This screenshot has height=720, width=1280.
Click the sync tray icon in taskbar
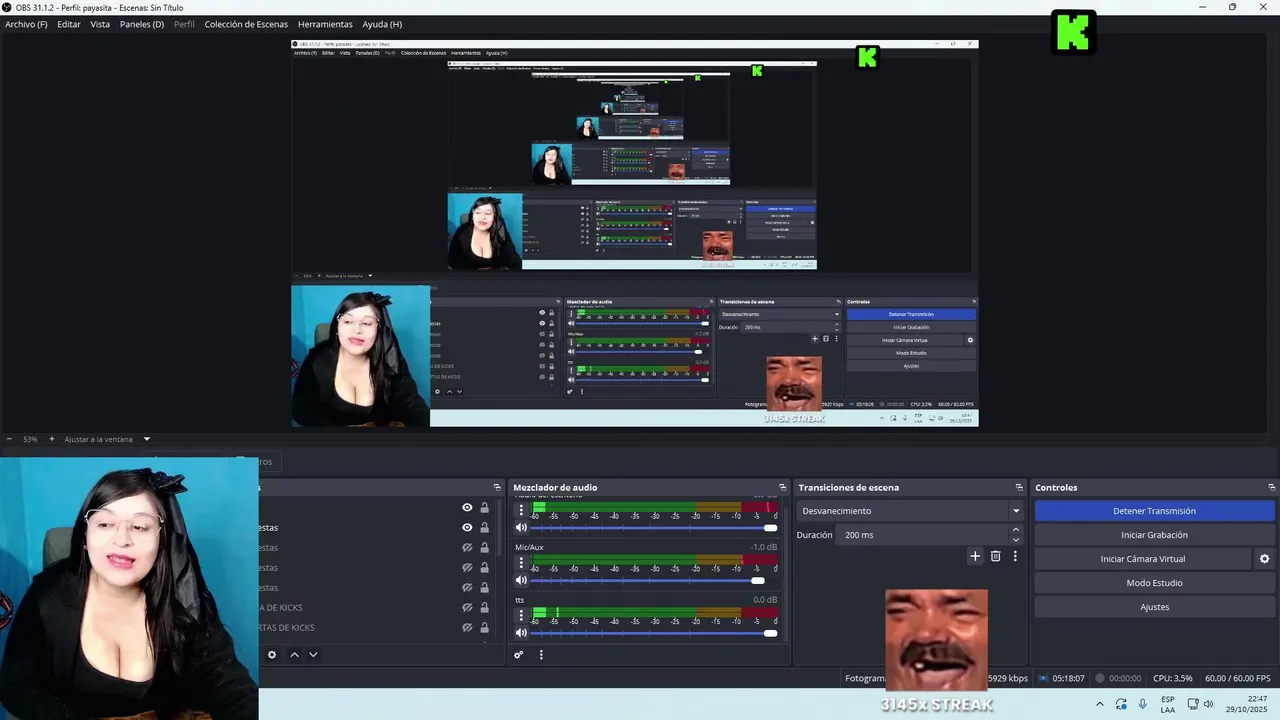coord(1121,705)
